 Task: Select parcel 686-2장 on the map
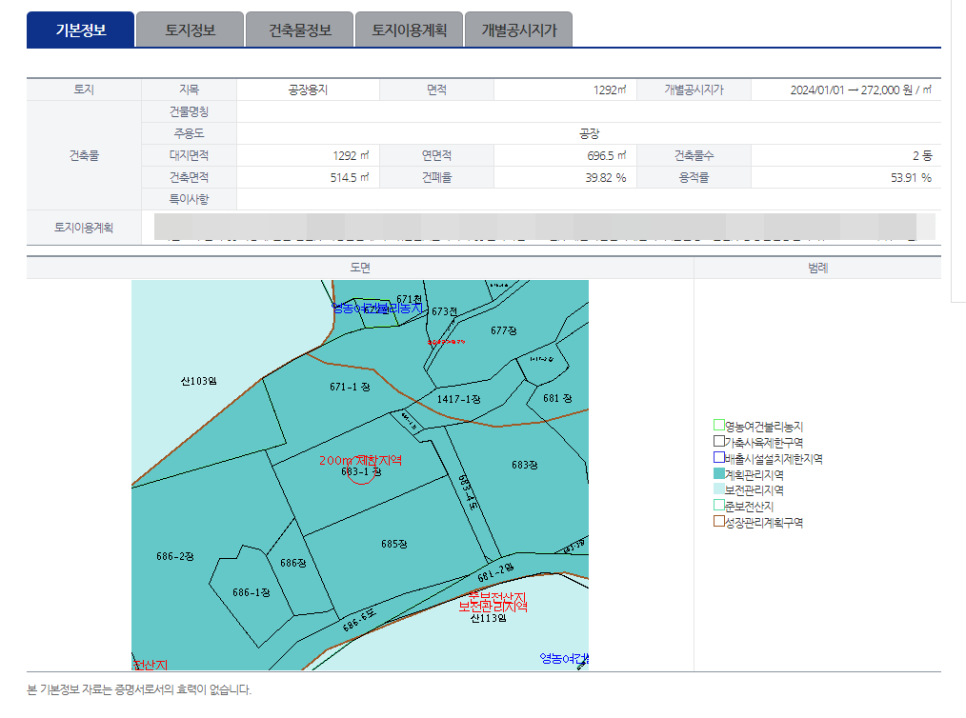point(175,556)
